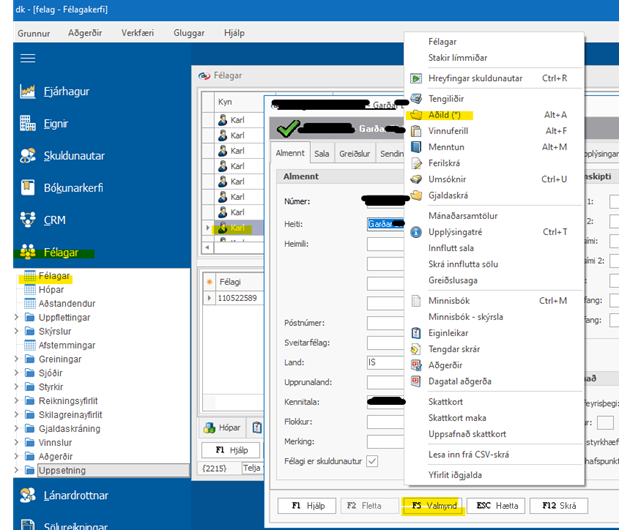This screenshot has height=530, width=619.
Task: Click the hamburger menu icon in sidebar
Action: 28,58
